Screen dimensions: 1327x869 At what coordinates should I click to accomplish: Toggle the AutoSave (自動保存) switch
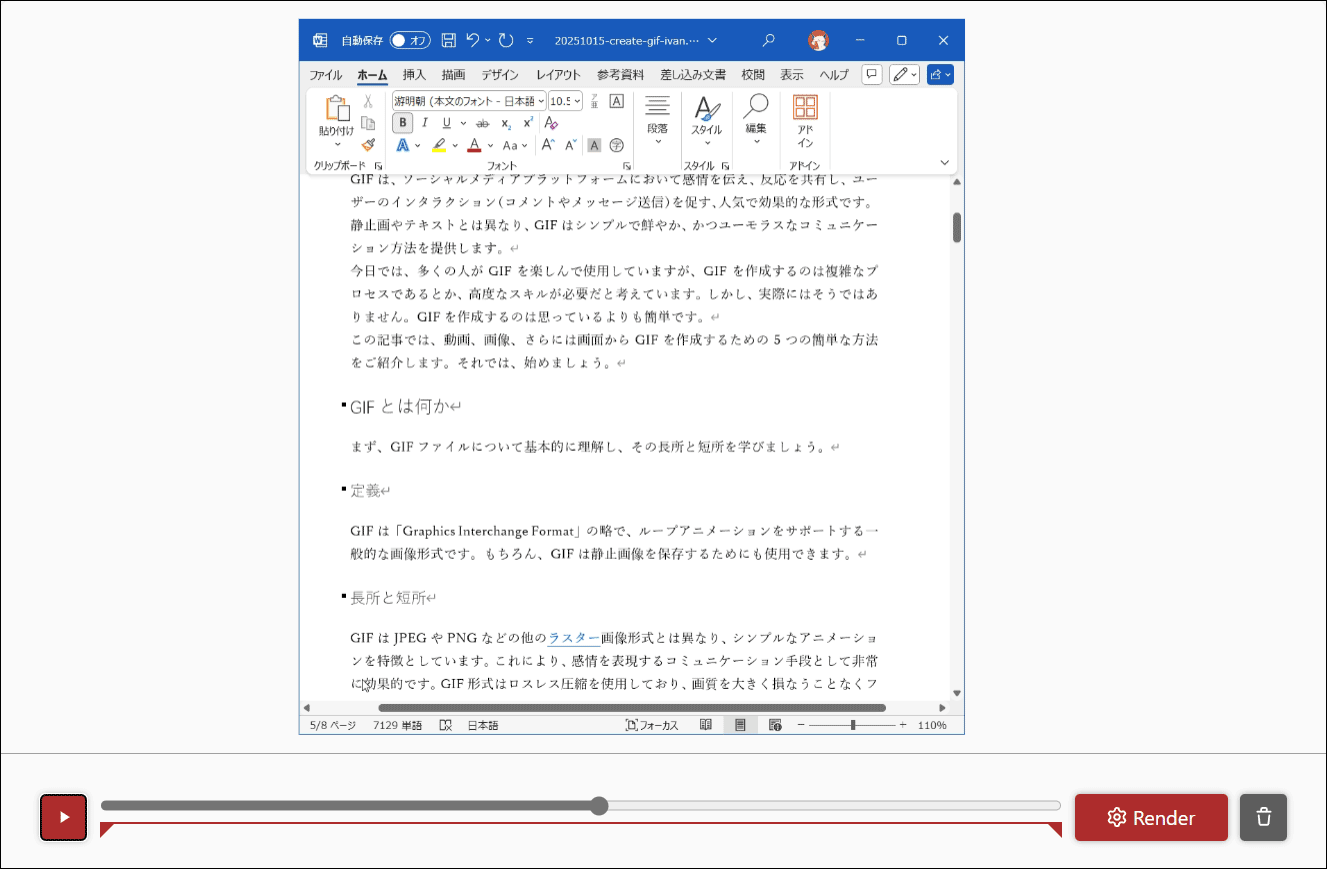(x=409, y=41)
